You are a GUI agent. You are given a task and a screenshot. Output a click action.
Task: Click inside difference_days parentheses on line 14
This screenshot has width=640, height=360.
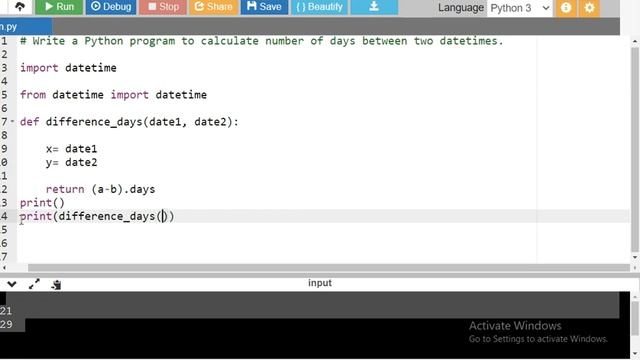pyautogui.click(x=164, y=216)
